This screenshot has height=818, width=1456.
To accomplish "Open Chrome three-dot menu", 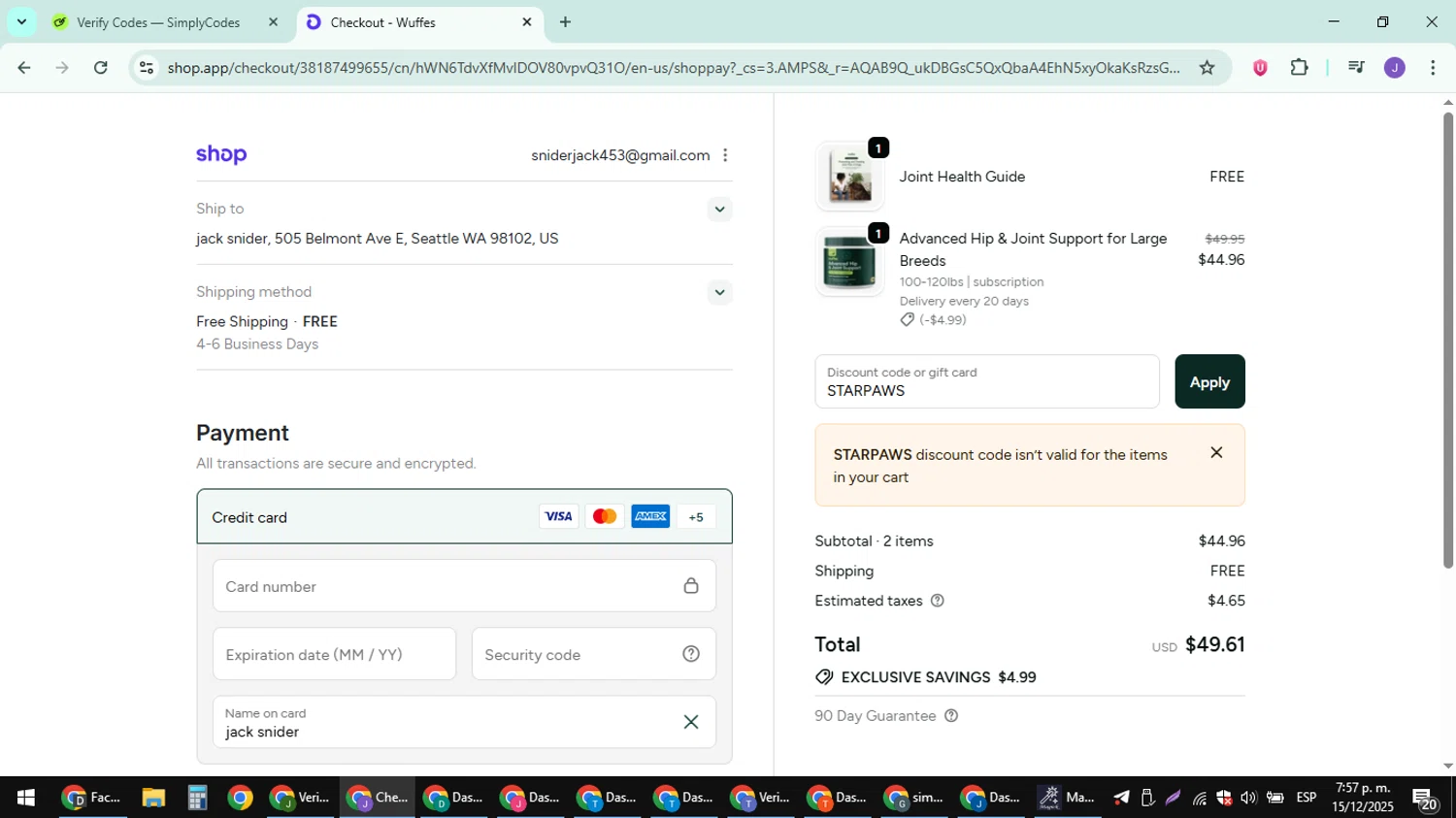I will (x=1433, y=68).
